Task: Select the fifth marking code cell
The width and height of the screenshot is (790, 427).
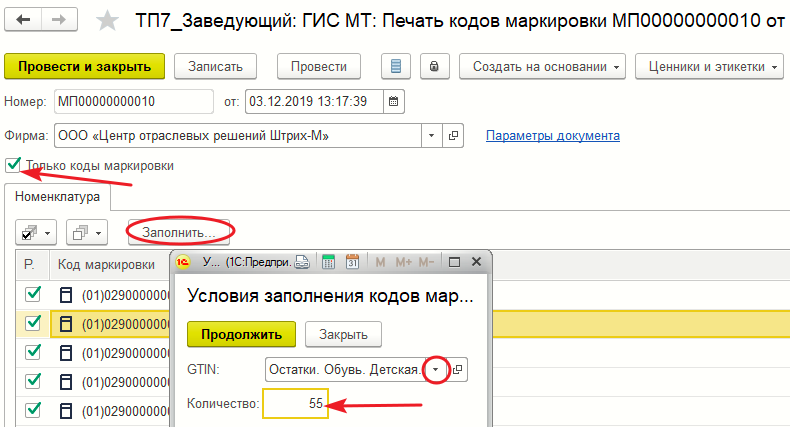Action: coord(110,411)
